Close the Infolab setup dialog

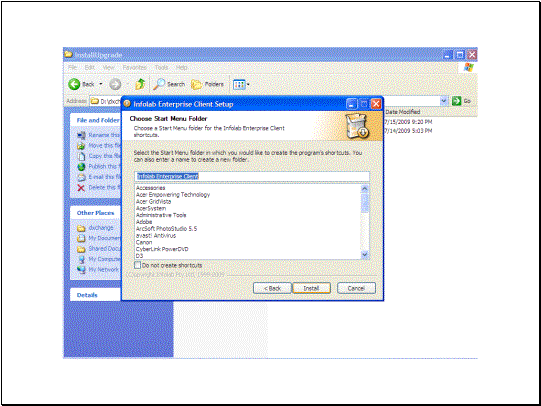376,104
